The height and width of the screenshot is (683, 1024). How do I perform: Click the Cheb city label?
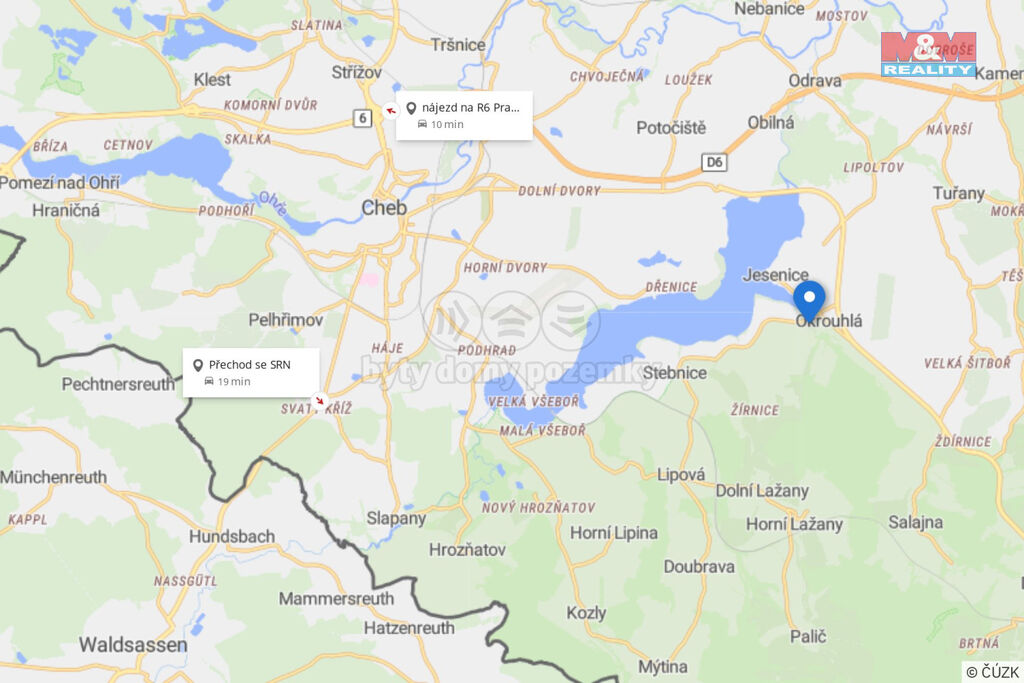(384, 208)
